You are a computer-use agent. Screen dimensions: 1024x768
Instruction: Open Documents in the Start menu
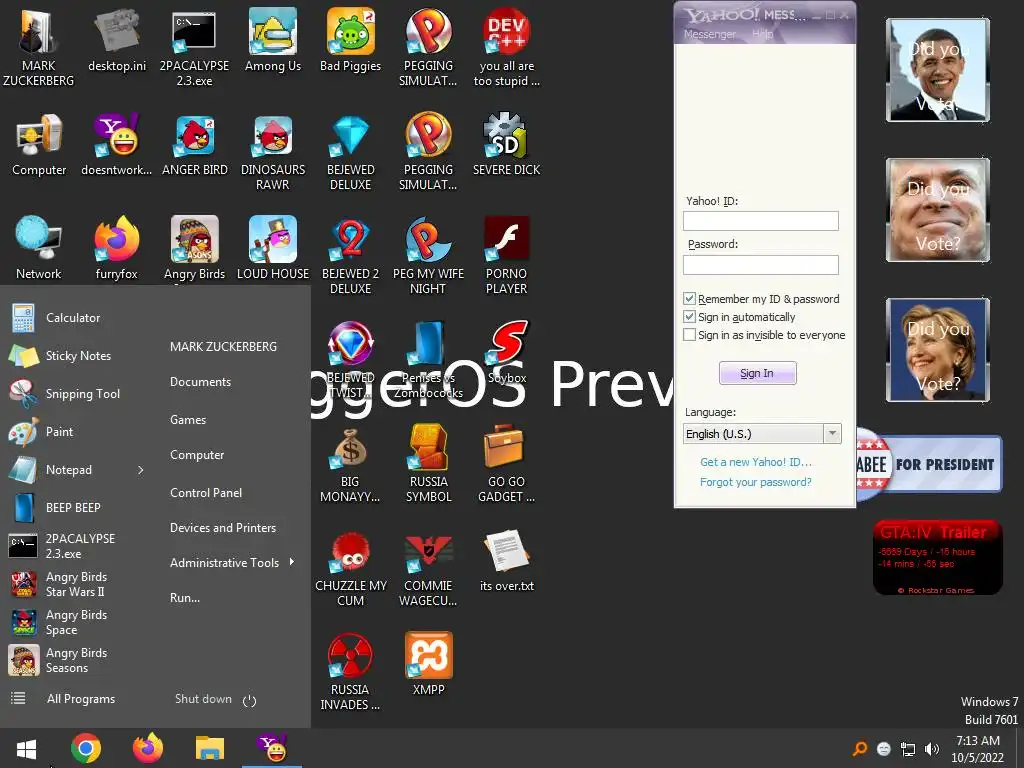(x=200, y=382)
